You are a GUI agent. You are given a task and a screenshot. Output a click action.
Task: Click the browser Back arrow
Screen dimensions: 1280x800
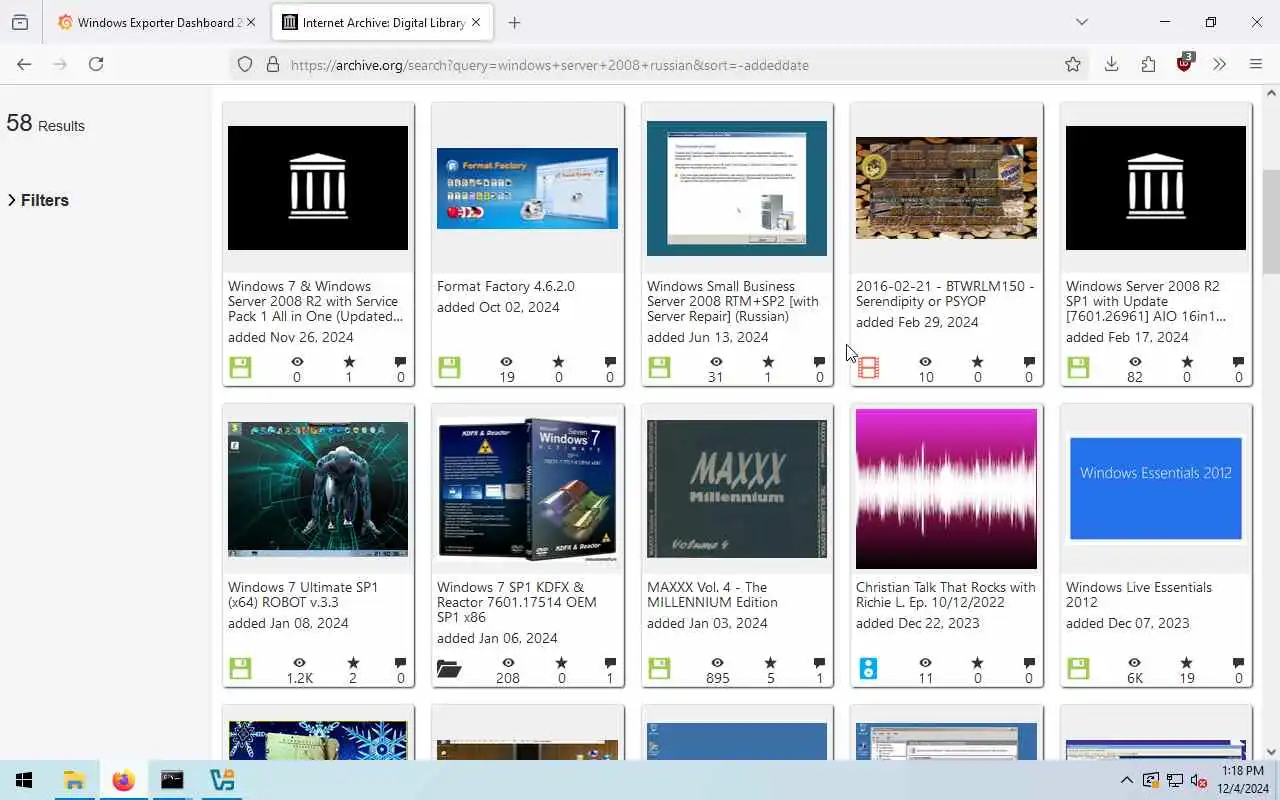pyautogui.click(x=24, y=64)
